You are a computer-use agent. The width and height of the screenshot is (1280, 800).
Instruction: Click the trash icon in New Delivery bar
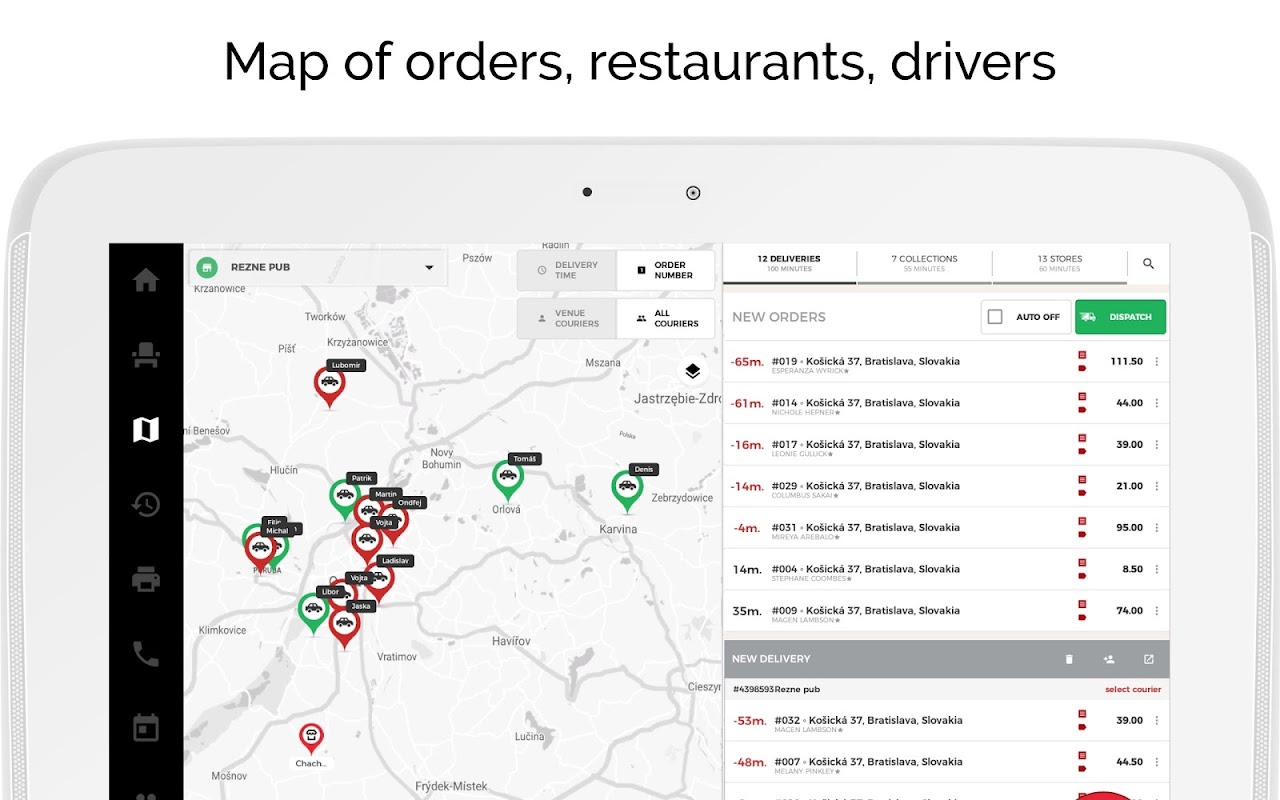[1069, 659]
